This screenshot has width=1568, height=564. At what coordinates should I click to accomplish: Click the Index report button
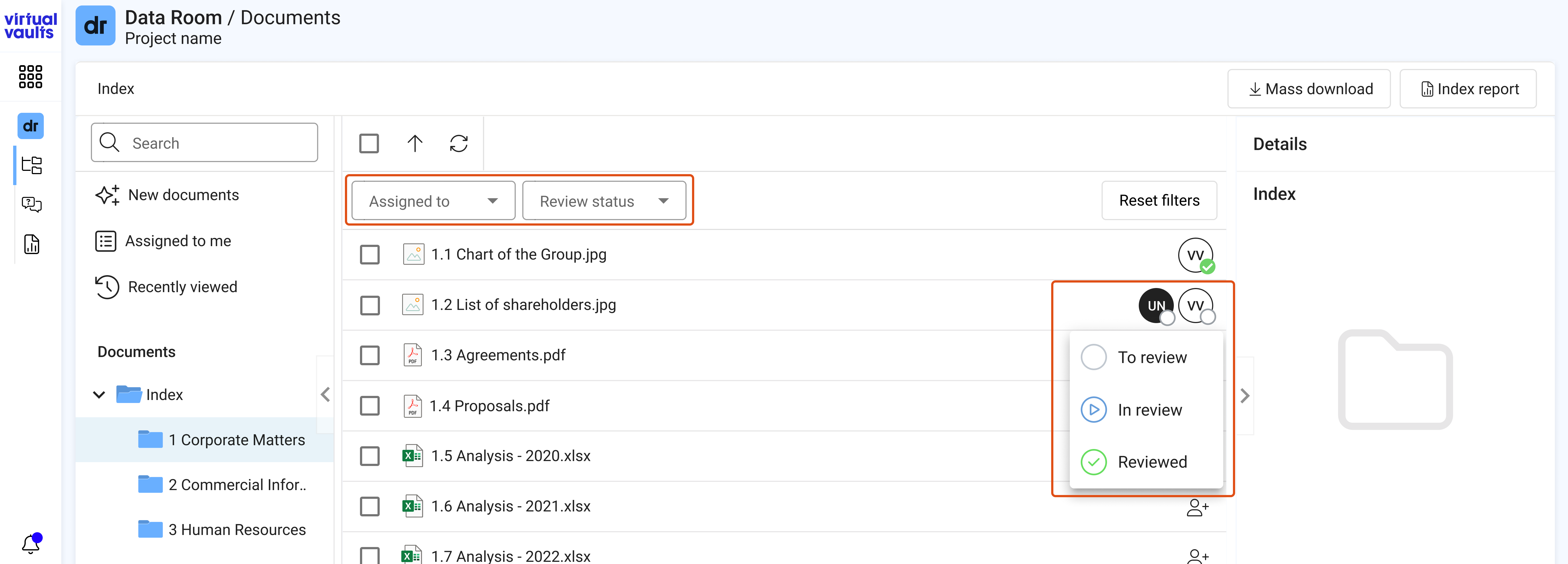tap(1468, 89)
